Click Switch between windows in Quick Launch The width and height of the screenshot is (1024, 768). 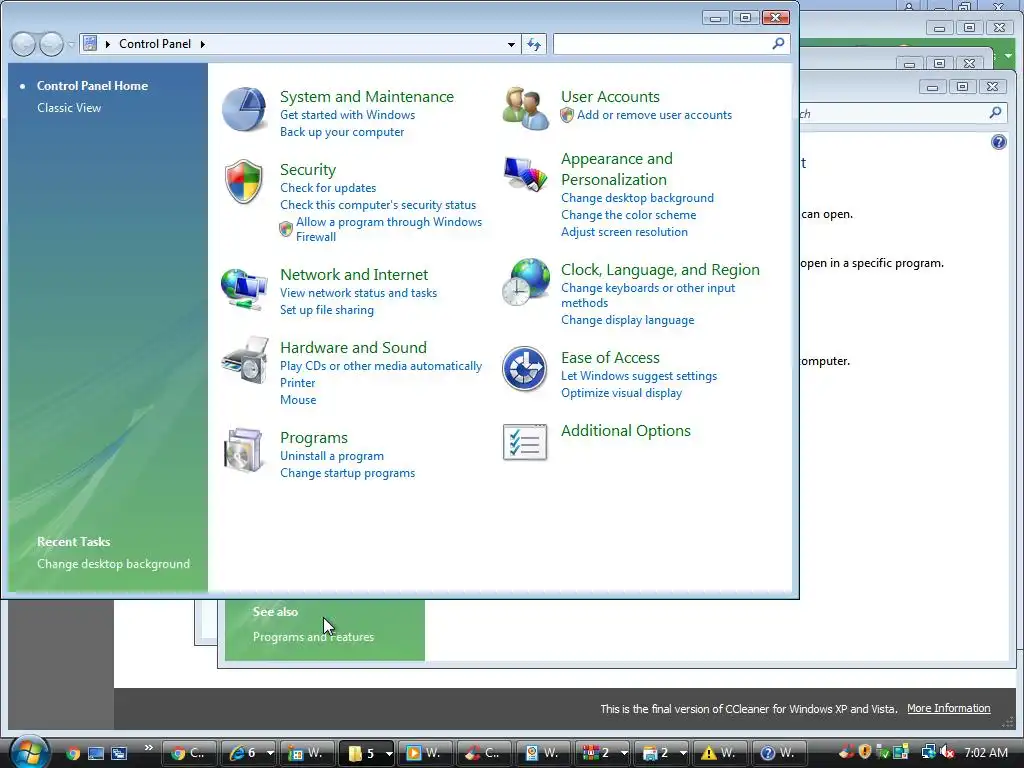click(119, 753)
